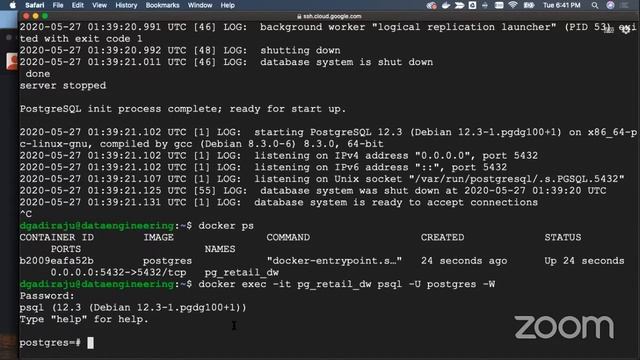Click the "docker-entrypoint.s…" command value
This screenshot has width=640, height=360.
(x=334, y=261)
